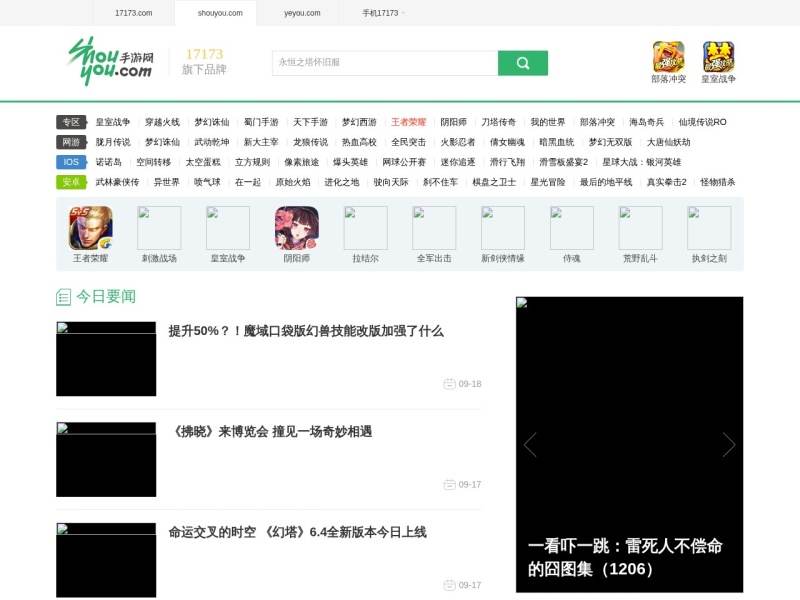Switch to the yeyou.com tab

tap(302, 13)
